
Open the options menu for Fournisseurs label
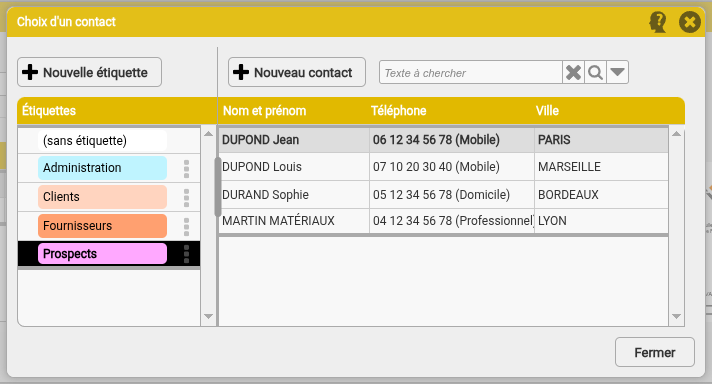coord(186,226)
